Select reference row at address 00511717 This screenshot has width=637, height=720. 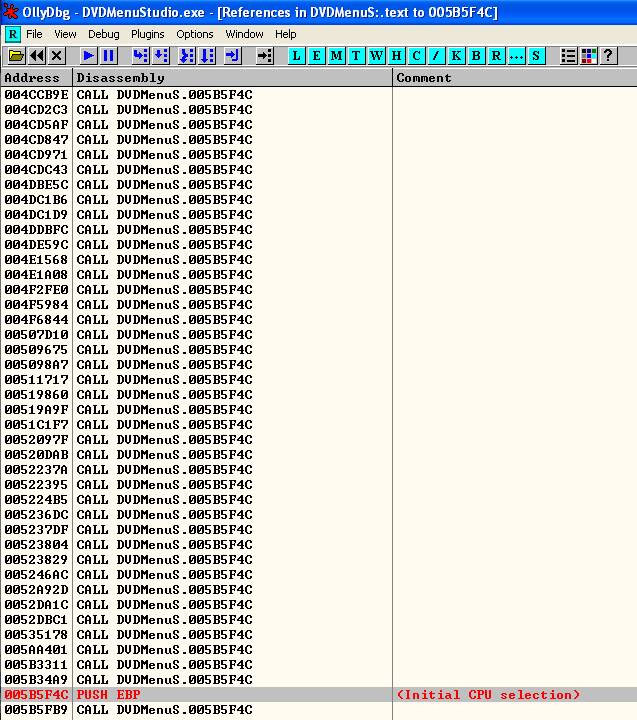coord(319,380)
